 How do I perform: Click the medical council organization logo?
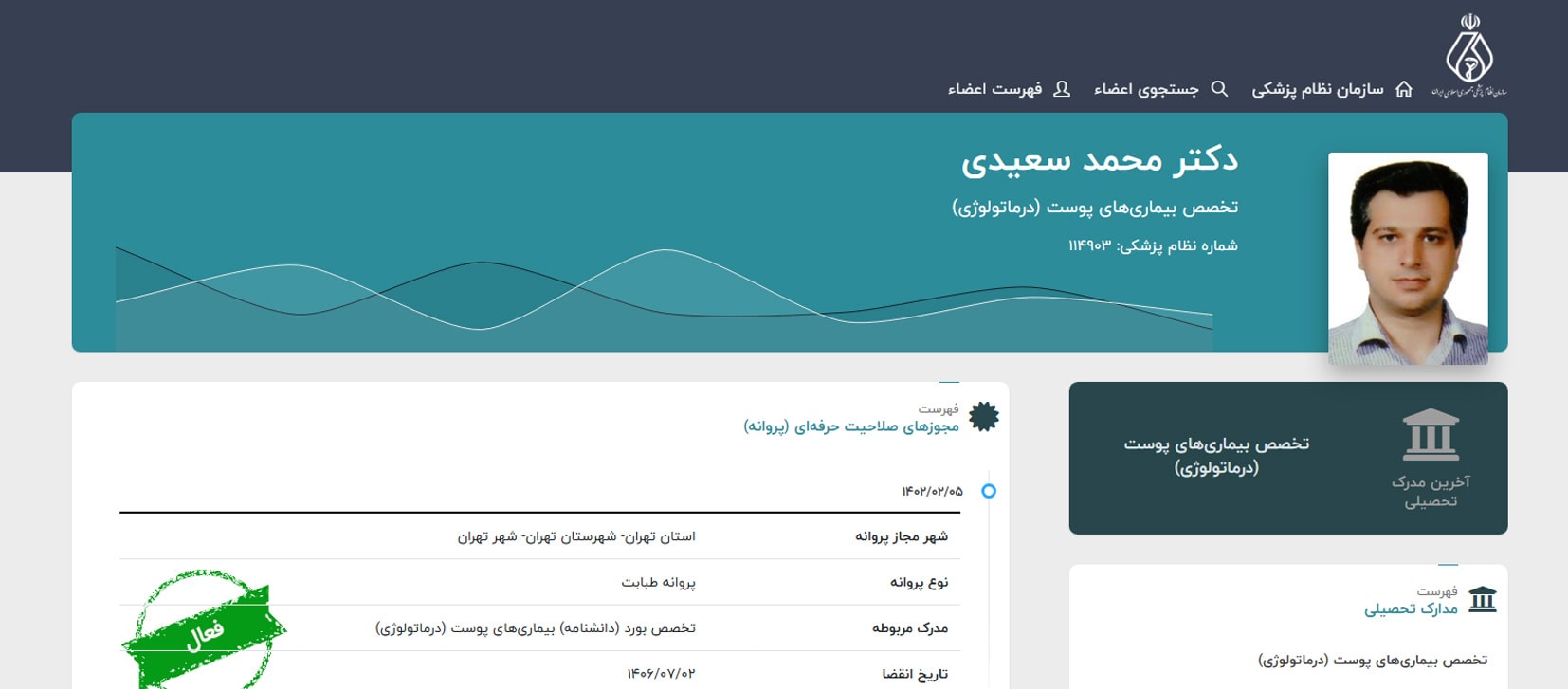pos(1468,54)
